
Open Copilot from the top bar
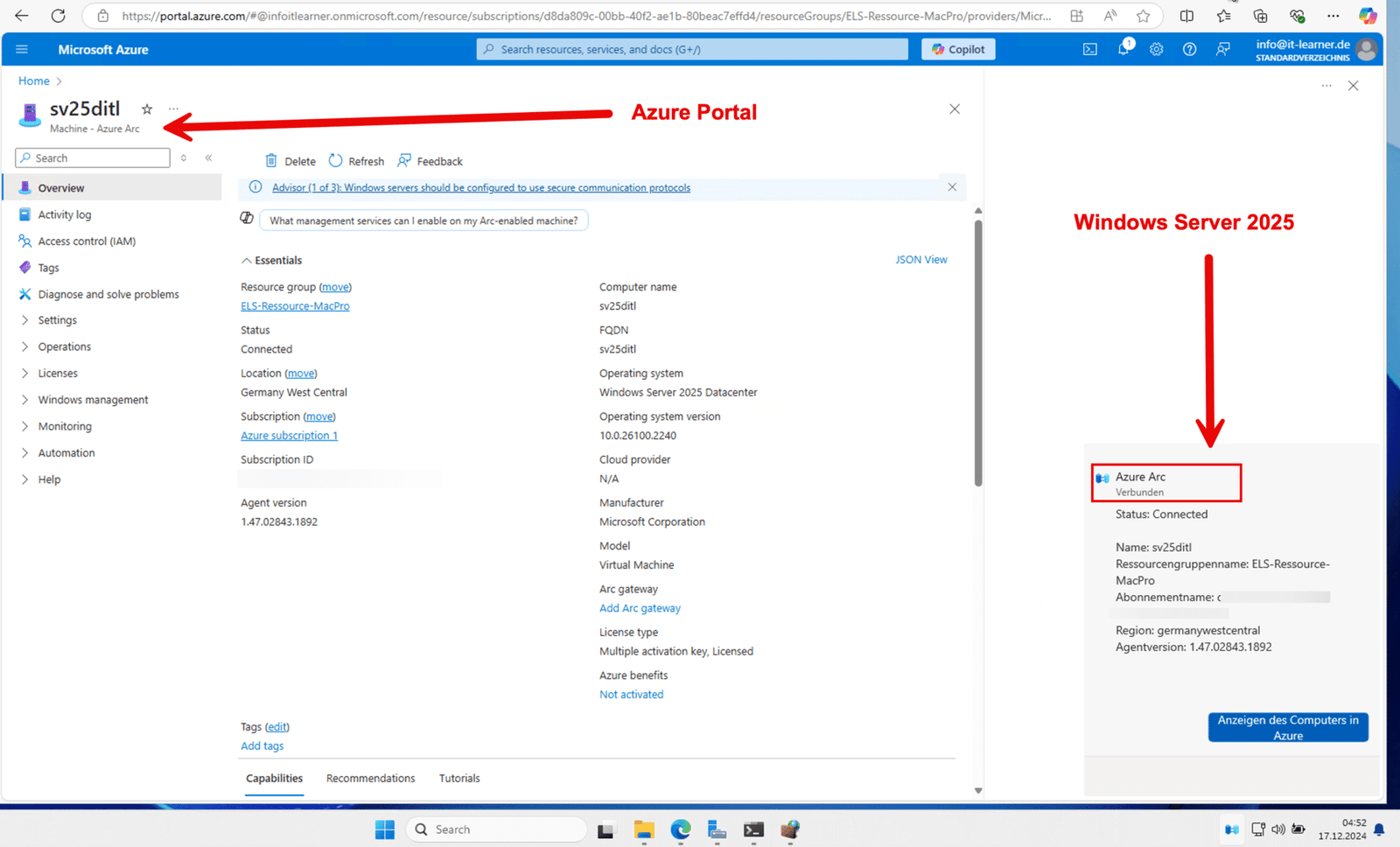[x=957, y=49]
